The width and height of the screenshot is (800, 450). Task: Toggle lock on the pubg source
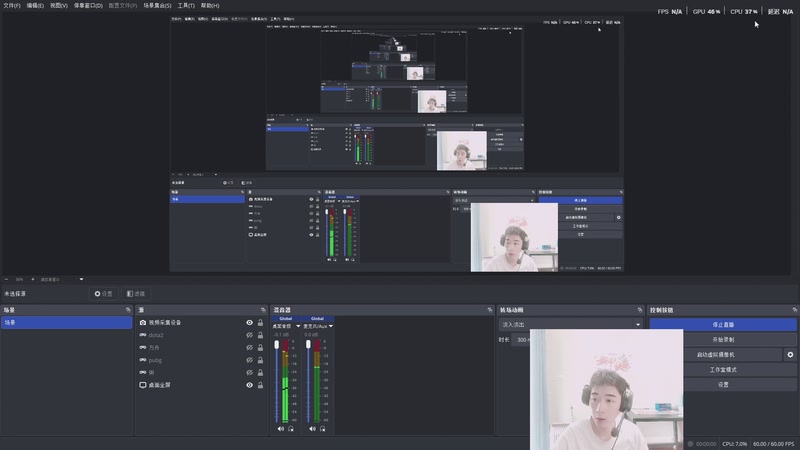(x=260, y=360)
